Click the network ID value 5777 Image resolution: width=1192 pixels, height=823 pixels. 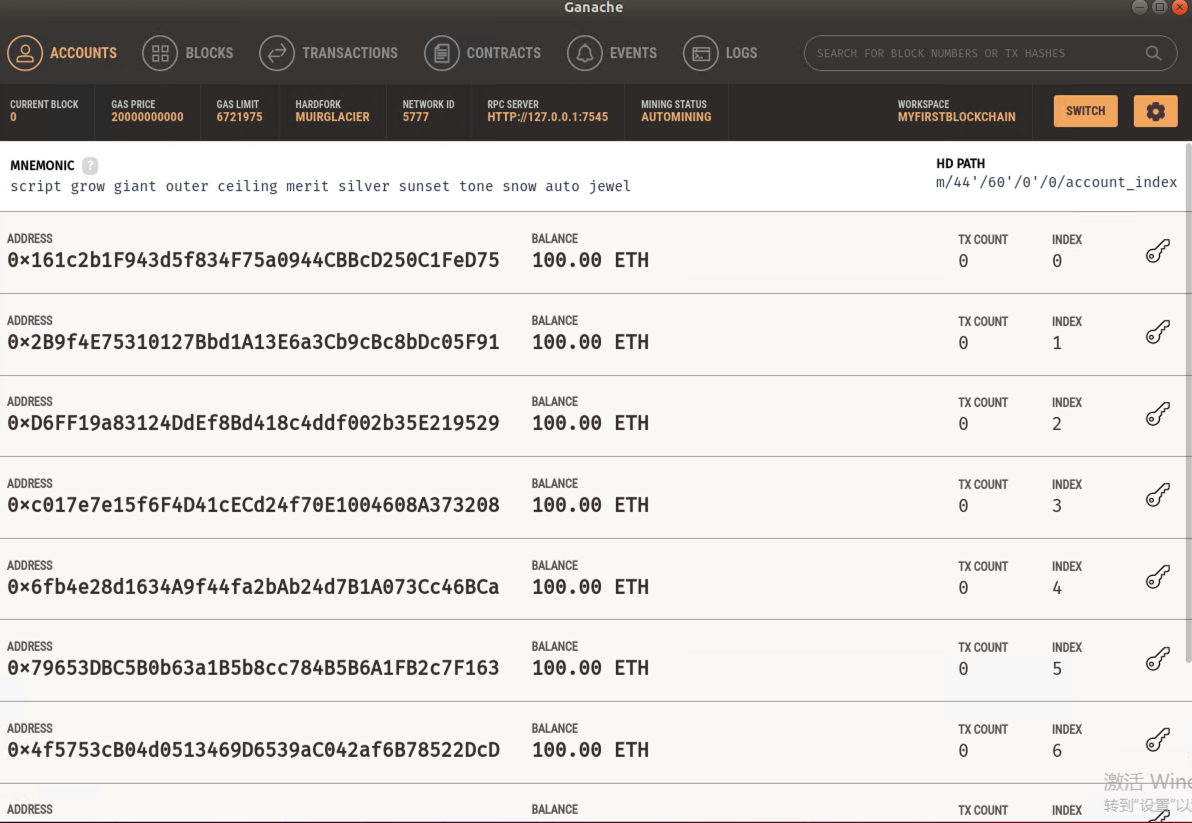(x=416, y=117)
